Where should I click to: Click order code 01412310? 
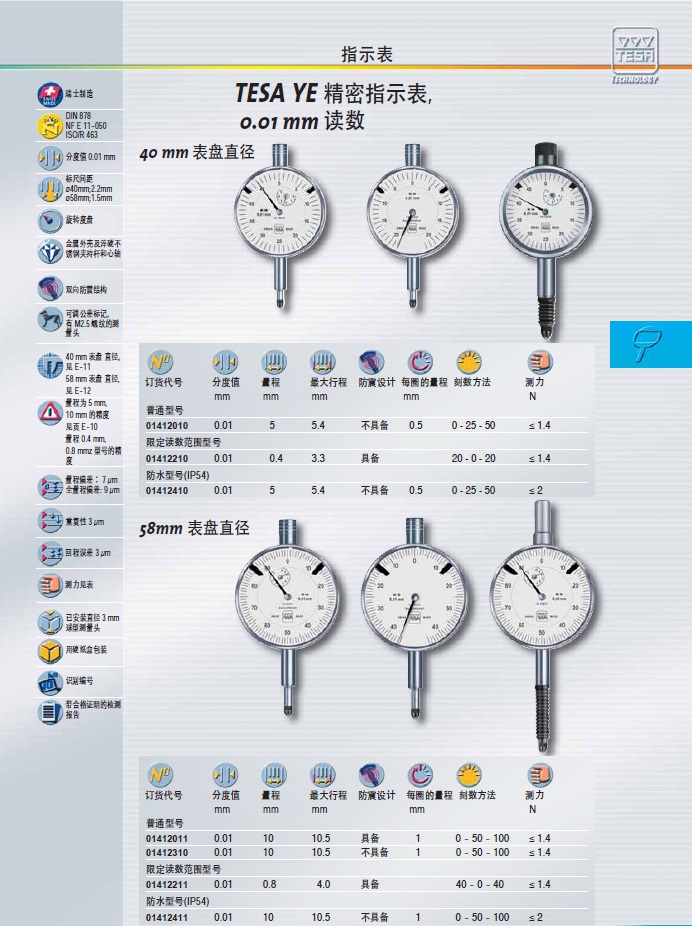167,853
